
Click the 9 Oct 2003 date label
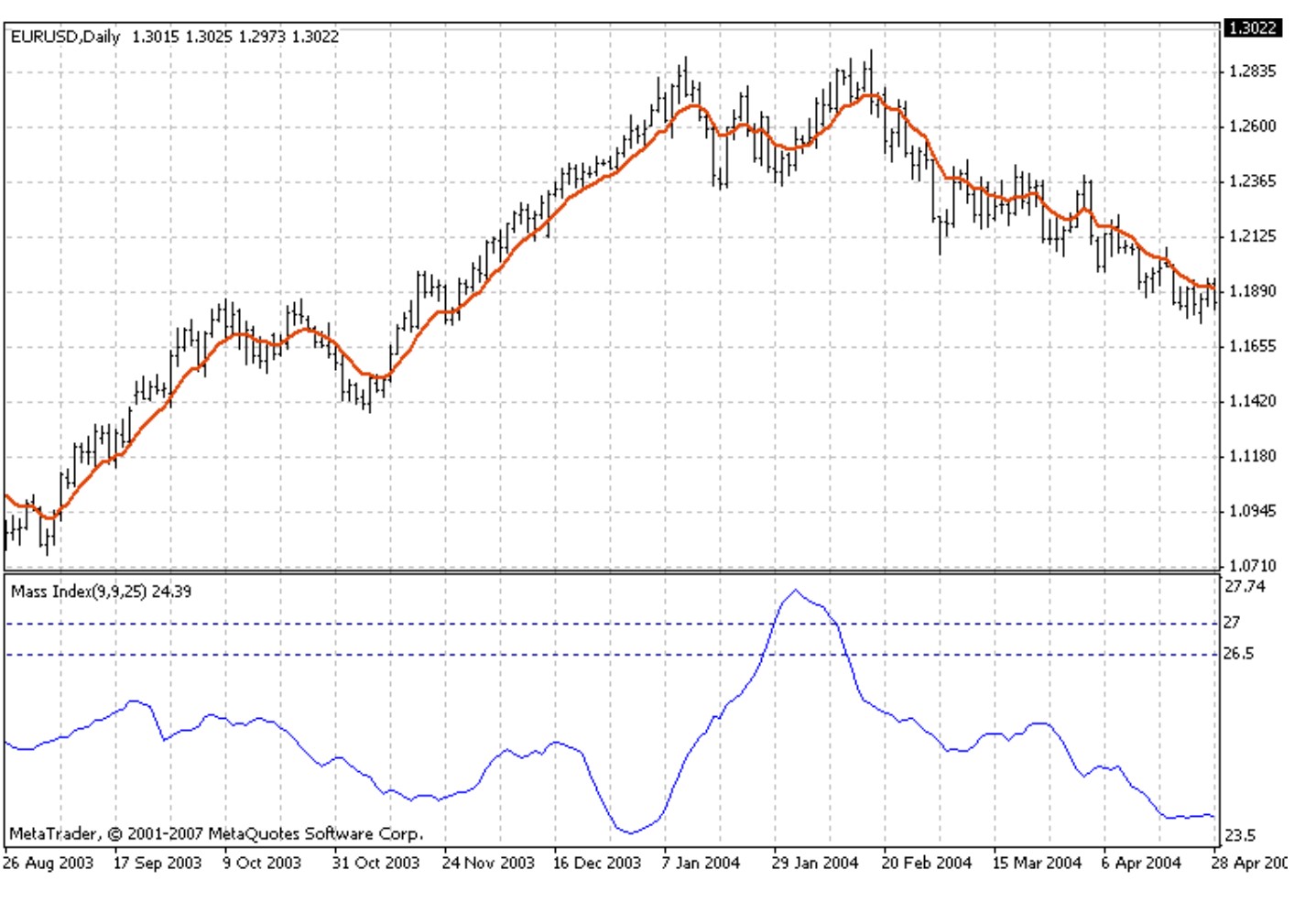262,863
